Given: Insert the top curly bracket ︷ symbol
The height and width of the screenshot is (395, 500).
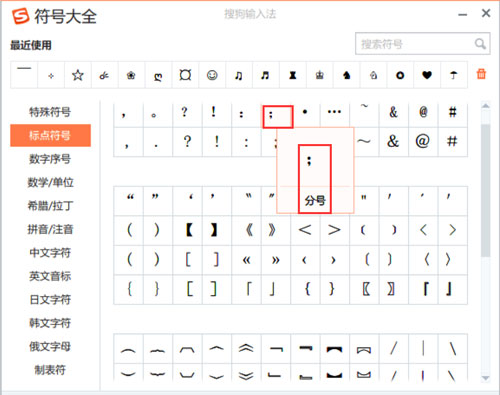Looking at the screenshot, I should click(158, 349).
